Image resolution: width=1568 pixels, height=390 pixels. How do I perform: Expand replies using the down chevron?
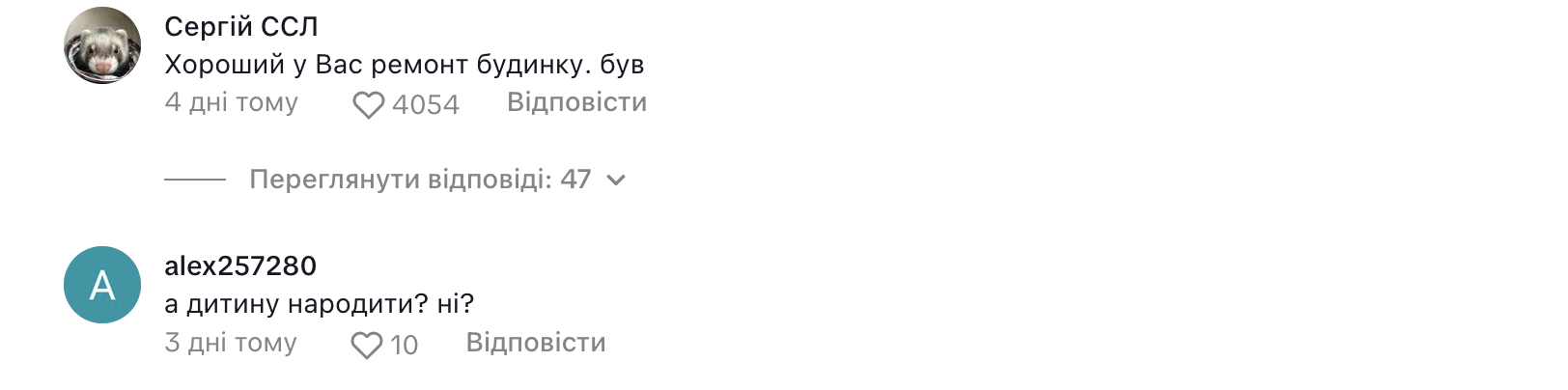click(x=616, y=180)
